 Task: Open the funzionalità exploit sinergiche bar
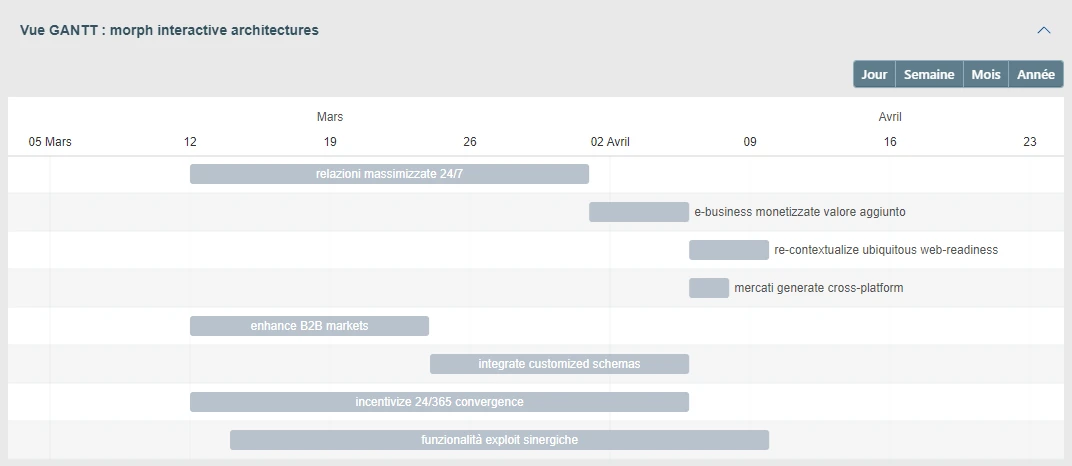click(x=500, y=440)
